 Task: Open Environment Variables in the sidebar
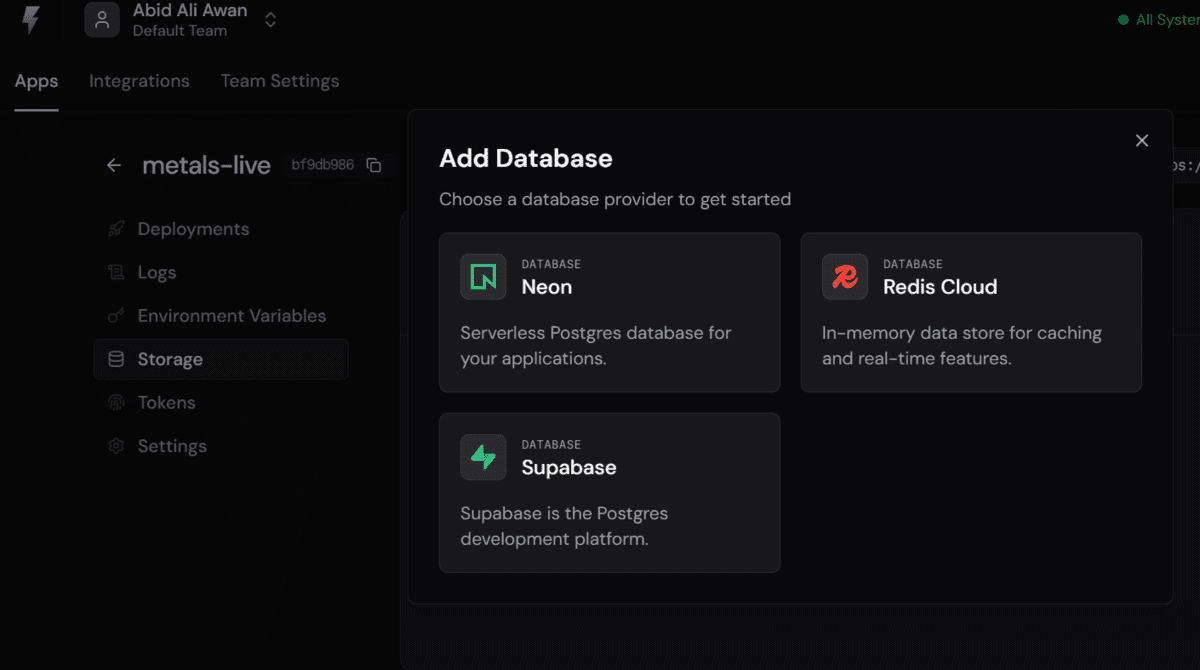pos(221,316)
